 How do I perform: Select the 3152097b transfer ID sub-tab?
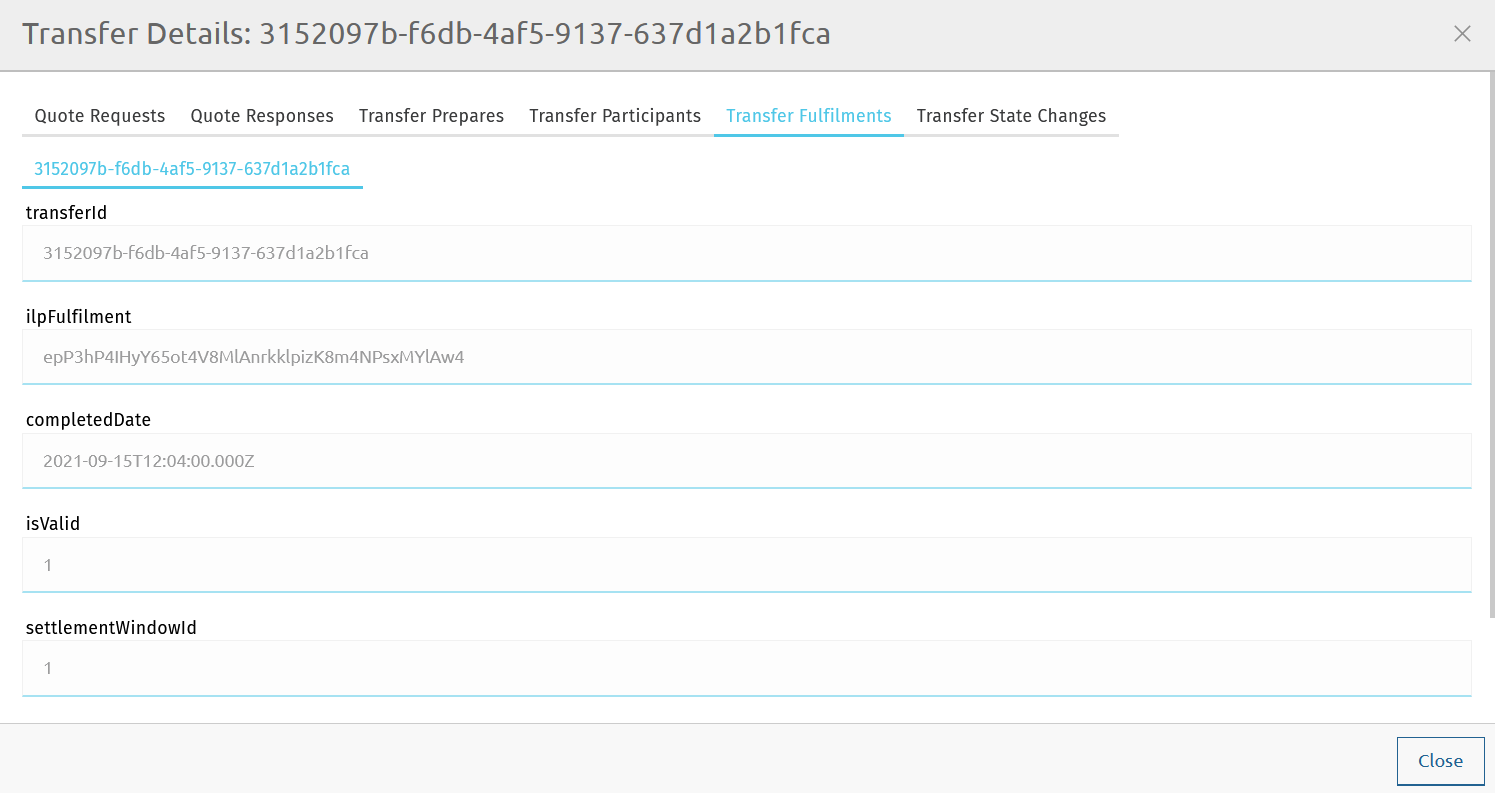pyautogui.click(x=192, y=169)
